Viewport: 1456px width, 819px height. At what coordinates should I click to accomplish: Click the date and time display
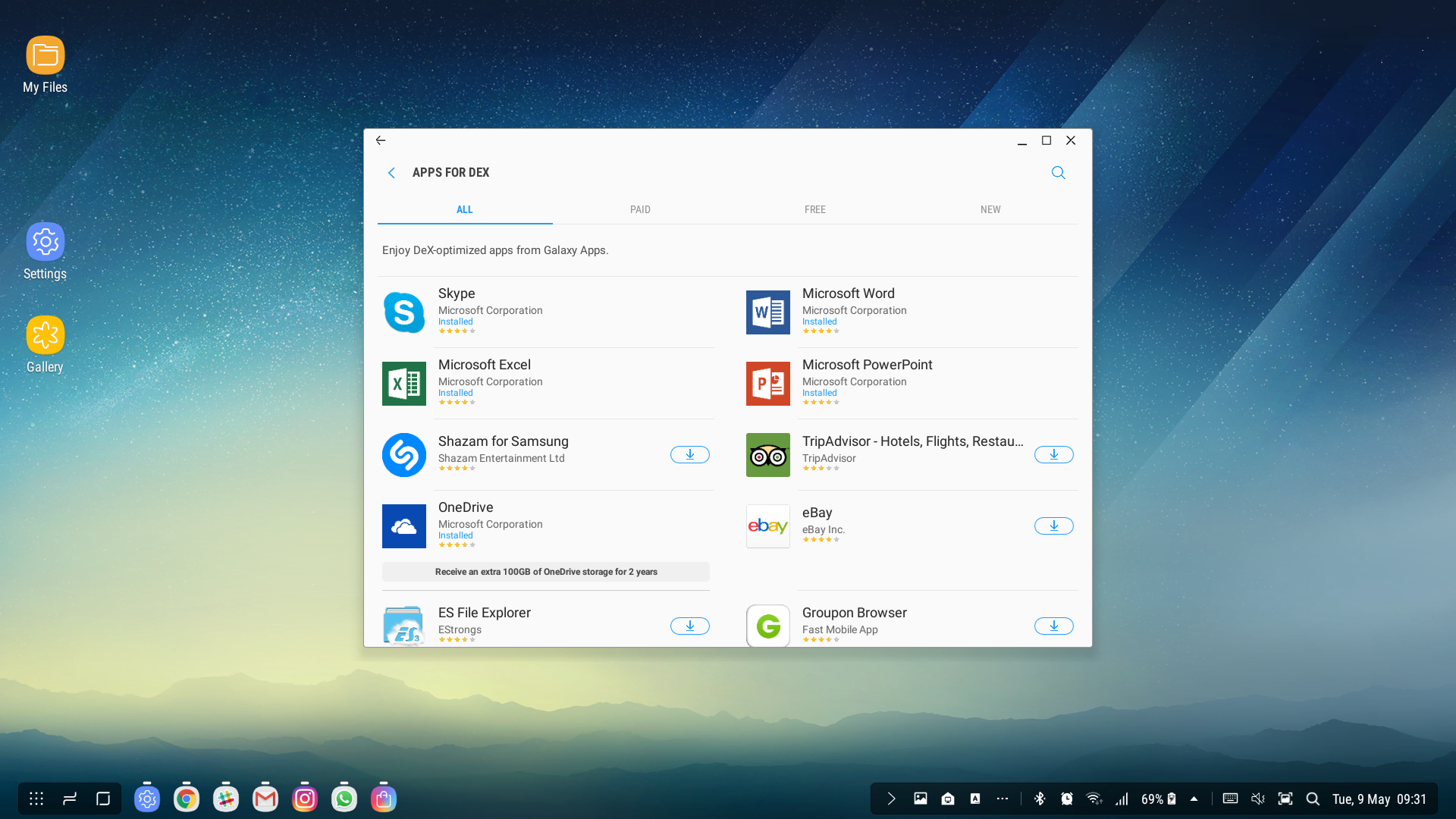coord(1379,799)
